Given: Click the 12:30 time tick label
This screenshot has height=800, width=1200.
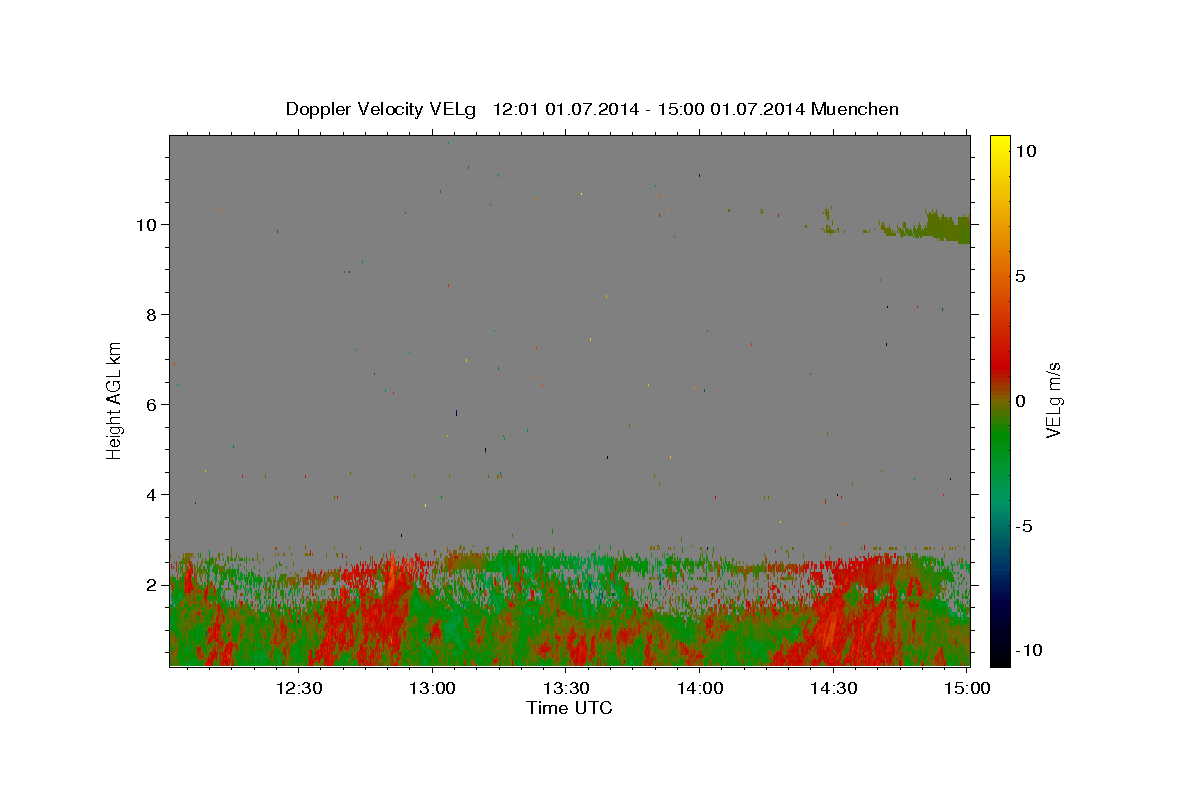Looking at the screenshot, I should pyautogui.click(x=299, y=688).
